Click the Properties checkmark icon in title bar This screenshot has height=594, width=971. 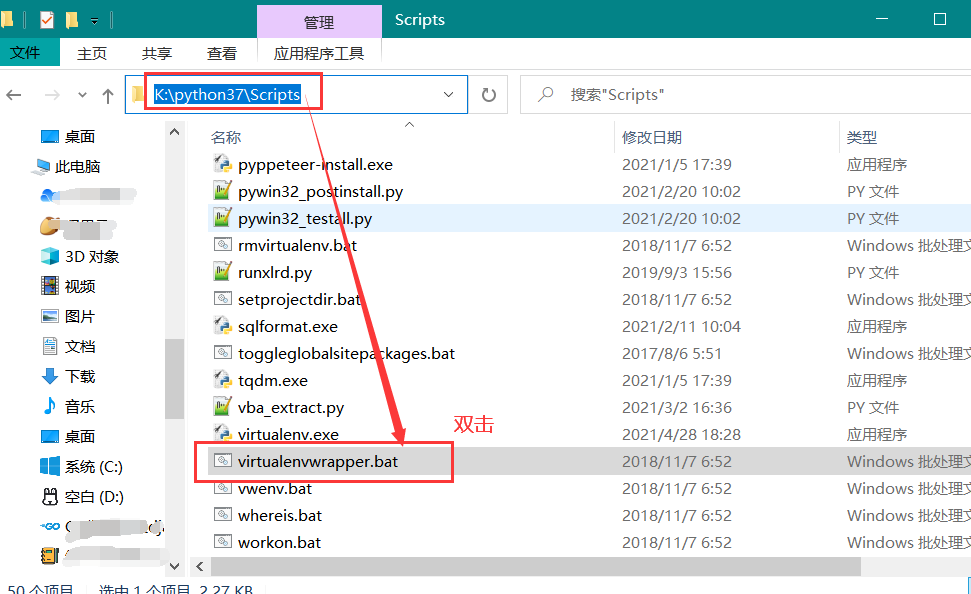point(47,20)
